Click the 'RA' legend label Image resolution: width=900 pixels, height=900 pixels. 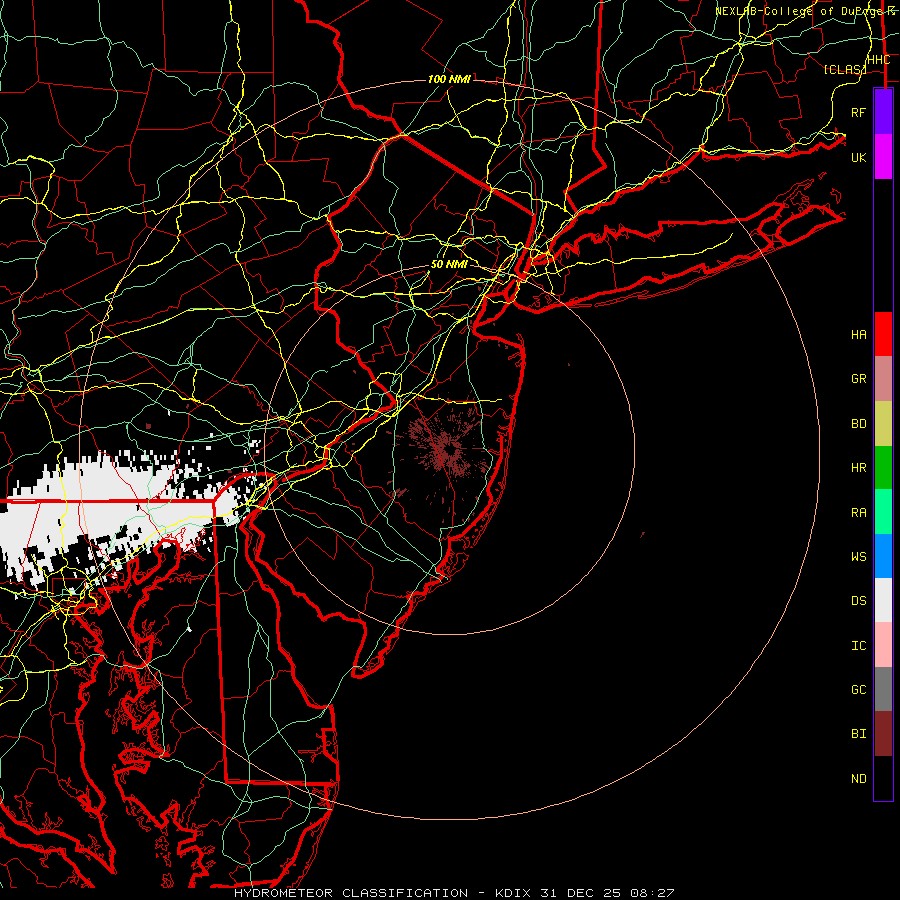[x=859, y=513]
